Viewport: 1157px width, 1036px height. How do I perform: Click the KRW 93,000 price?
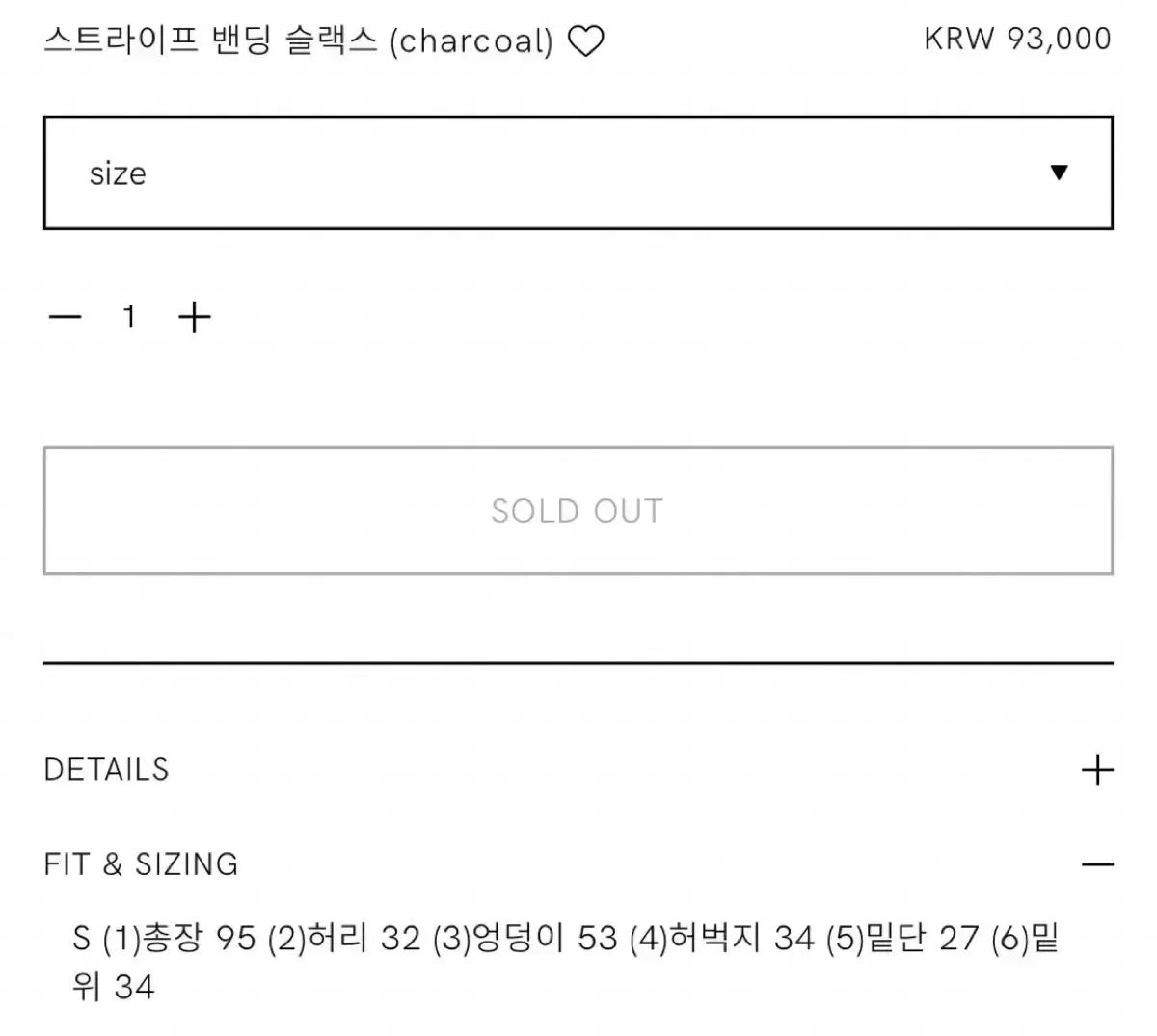click(1017, 39)
